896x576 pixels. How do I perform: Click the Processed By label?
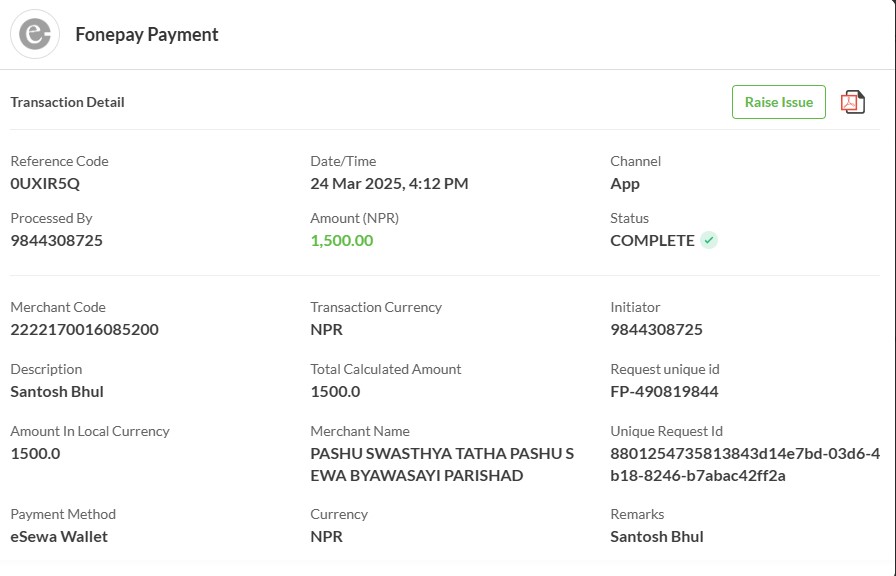[51, 218]
